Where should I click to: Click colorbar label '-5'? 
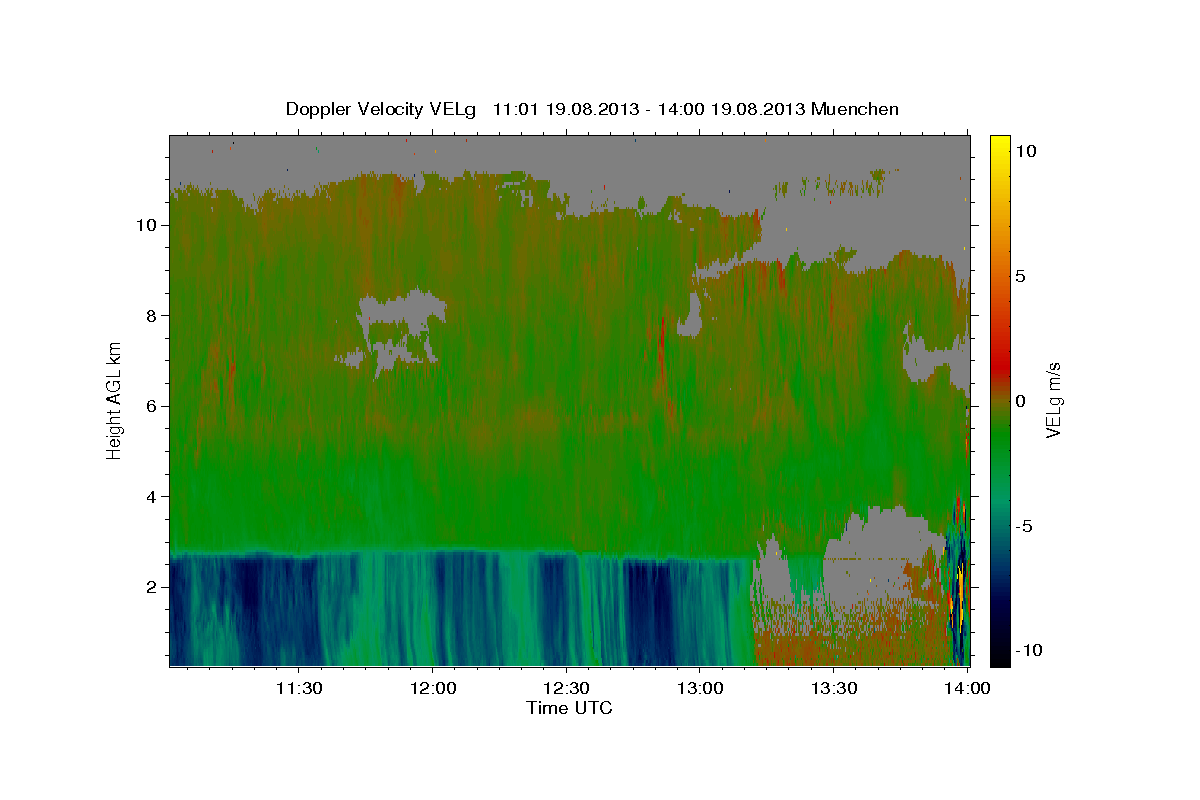click(1024, 526)
